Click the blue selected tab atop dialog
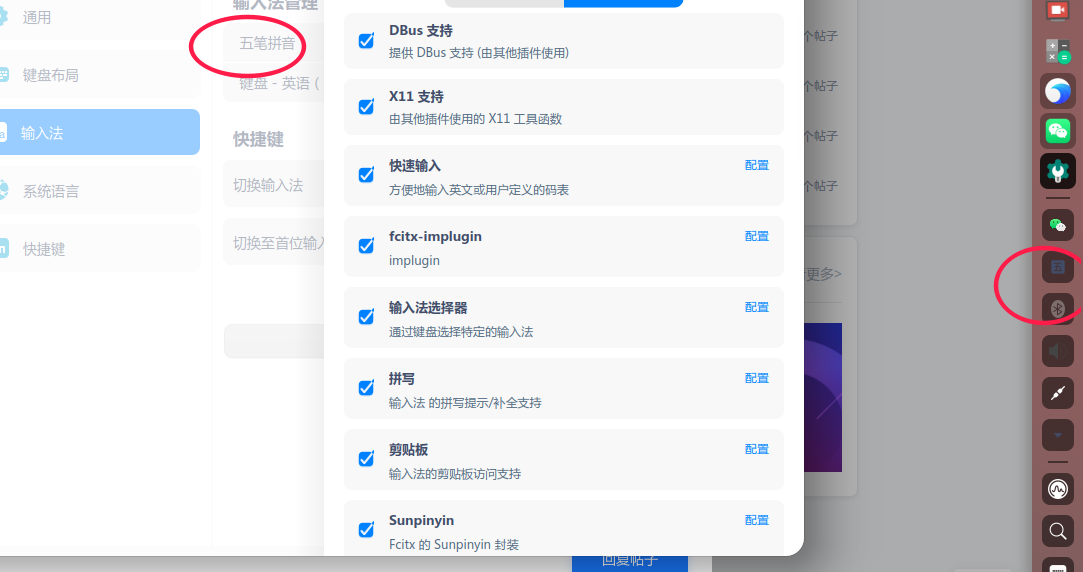This screenshot has width=1083, height=572. pyautogui.click(x=624, y=3)
